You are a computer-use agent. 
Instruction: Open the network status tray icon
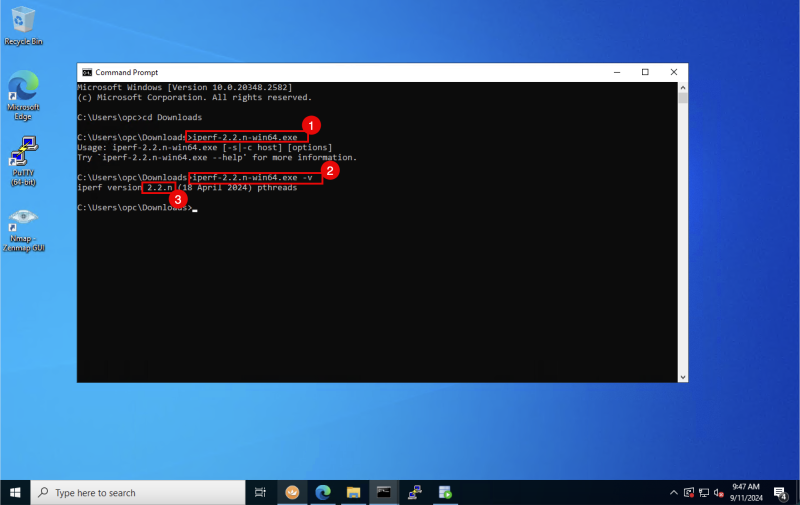click(703, 492)
